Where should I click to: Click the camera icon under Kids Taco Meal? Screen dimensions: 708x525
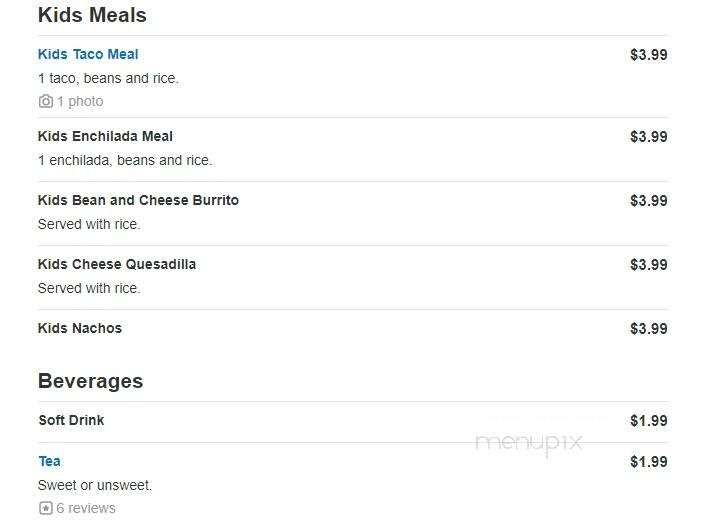pos(46,101)
